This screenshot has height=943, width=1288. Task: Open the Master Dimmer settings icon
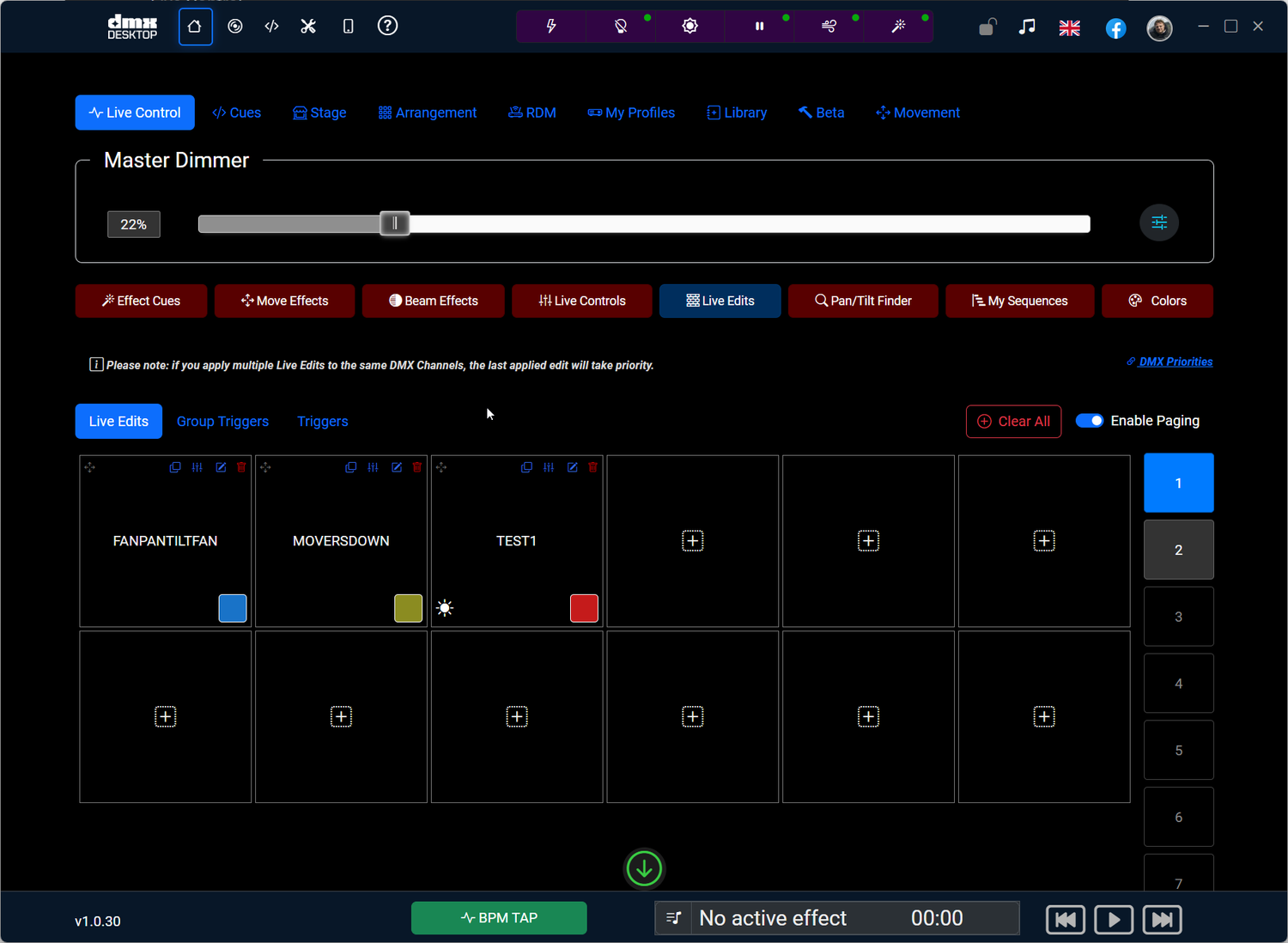(x=1159, y=222)
